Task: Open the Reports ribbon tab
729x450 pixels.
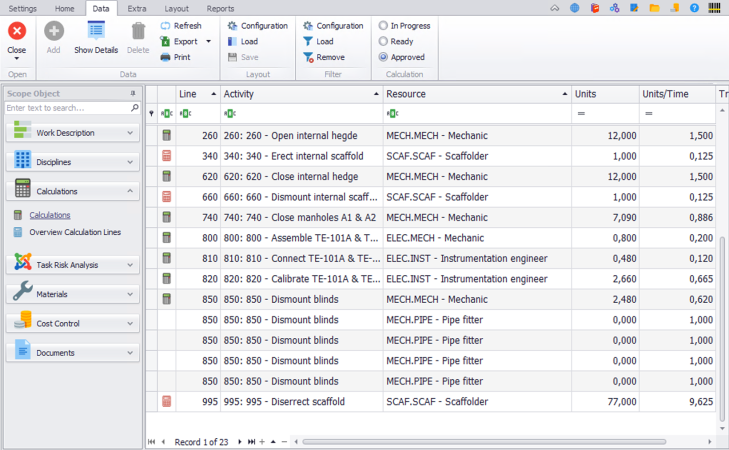Action: 220,8
